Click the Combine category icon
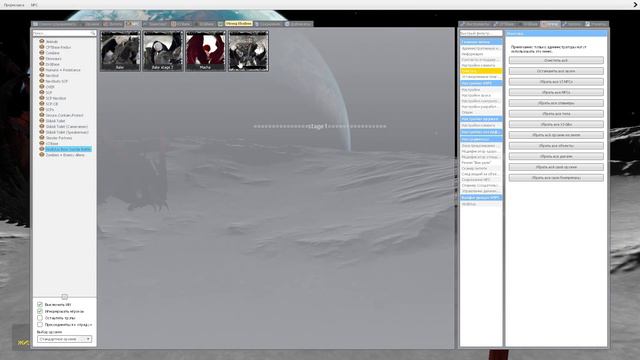Screen dimensions: 640x360 42,53
